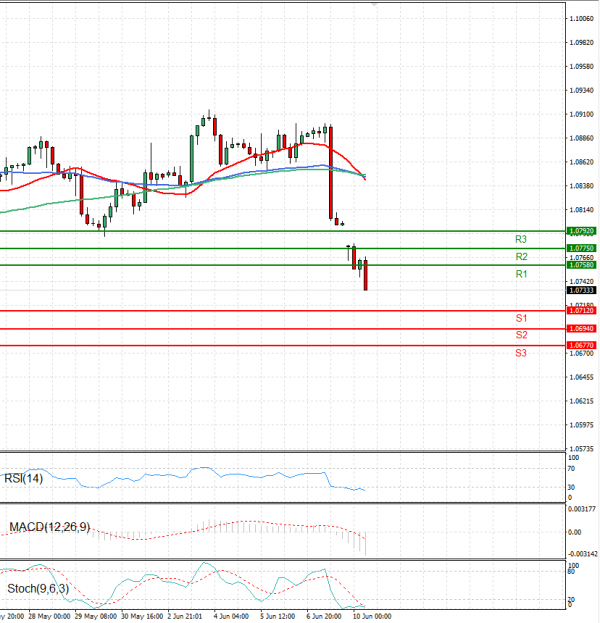The image size is (600, 623).
Task: Click the 1.10060 price axis label
Action: point(581,19)
